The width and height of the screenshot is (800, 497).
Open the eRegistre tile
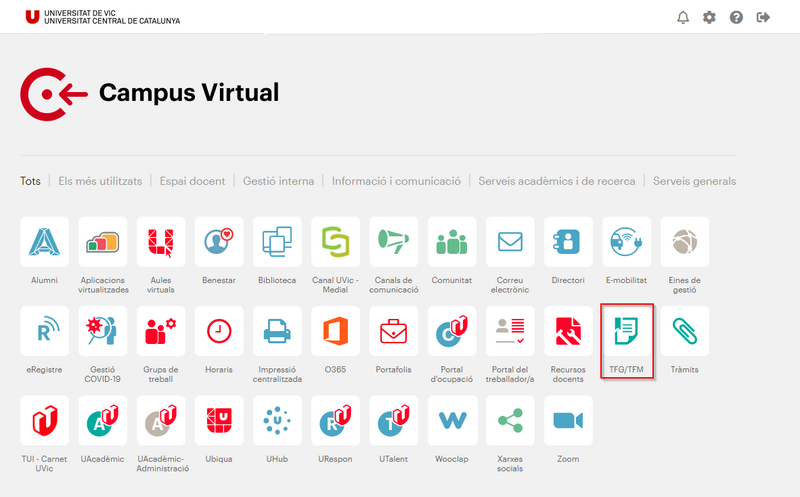click(44, 331)
